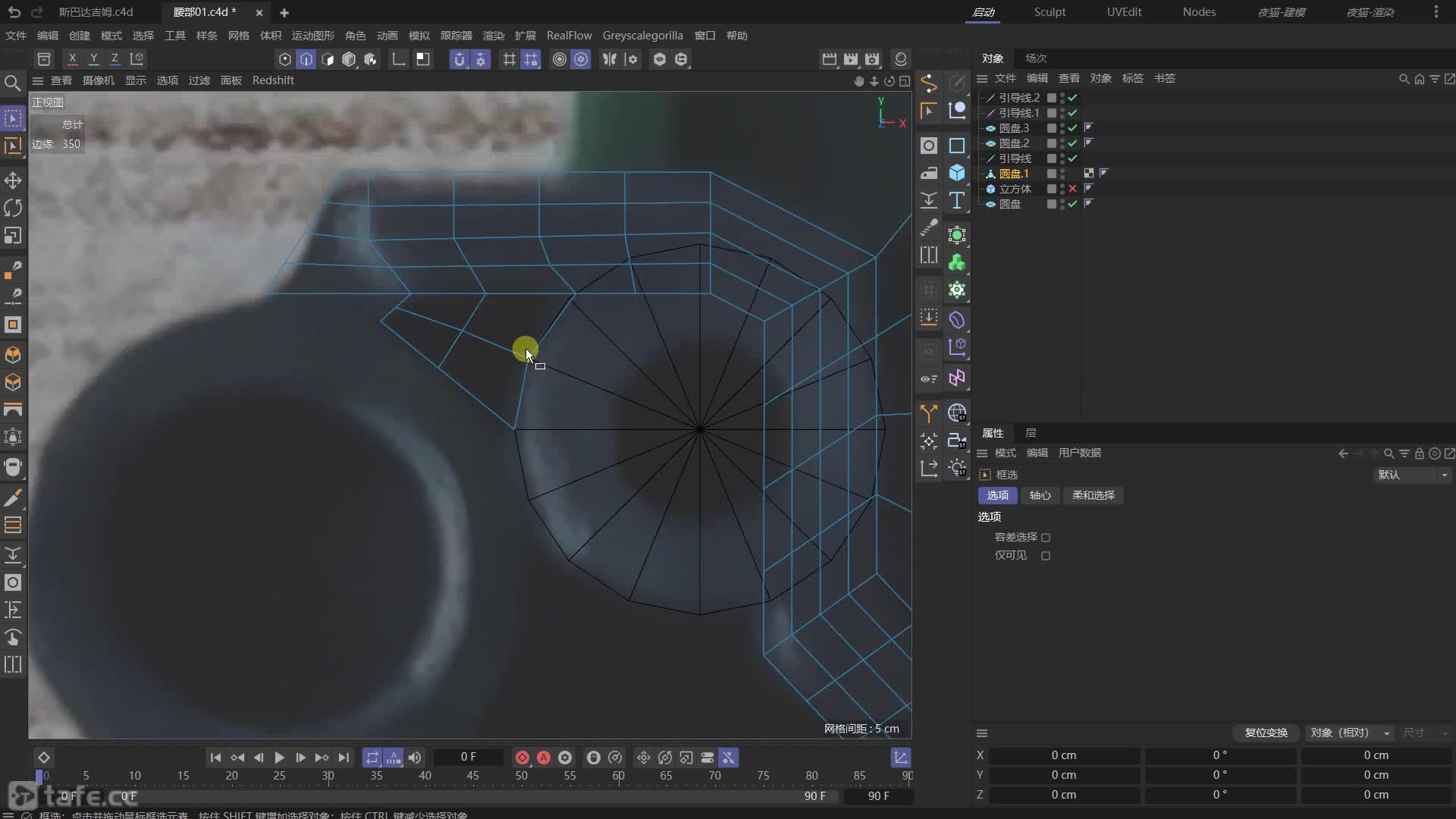Viewport: 1456px width, 819px height.
Task: Click X position field 0 cm
Action: [x=1063, y=755]
